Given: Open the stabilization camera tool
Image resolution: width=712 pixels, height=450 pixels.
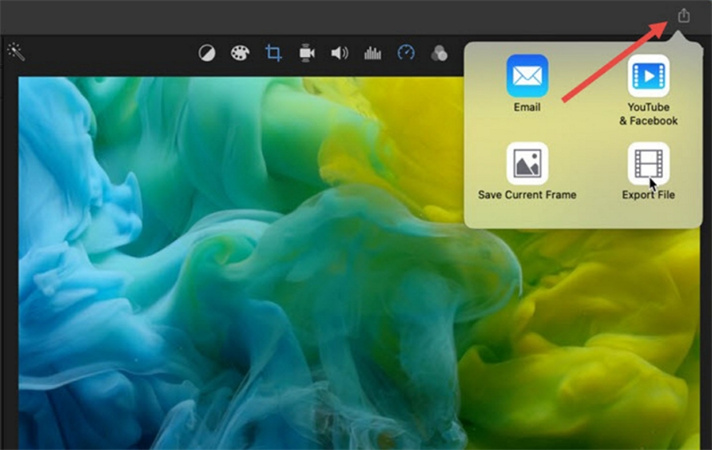Looking at the screenshot, I should (x=307, y=53).
